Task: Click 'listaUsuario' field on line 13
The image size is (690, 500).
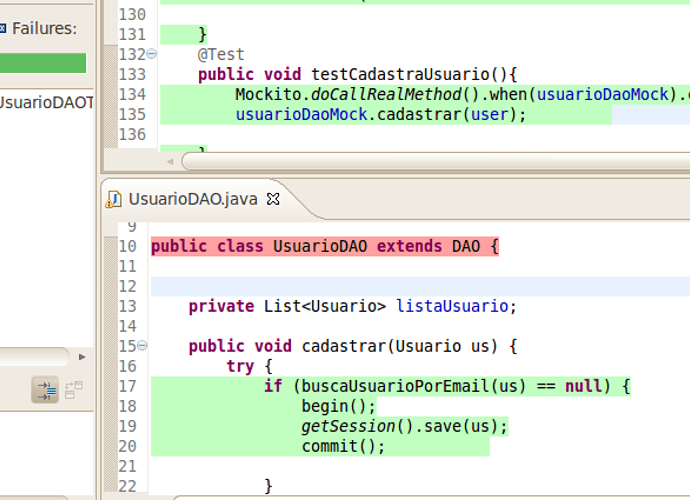Action: [452, 306]
